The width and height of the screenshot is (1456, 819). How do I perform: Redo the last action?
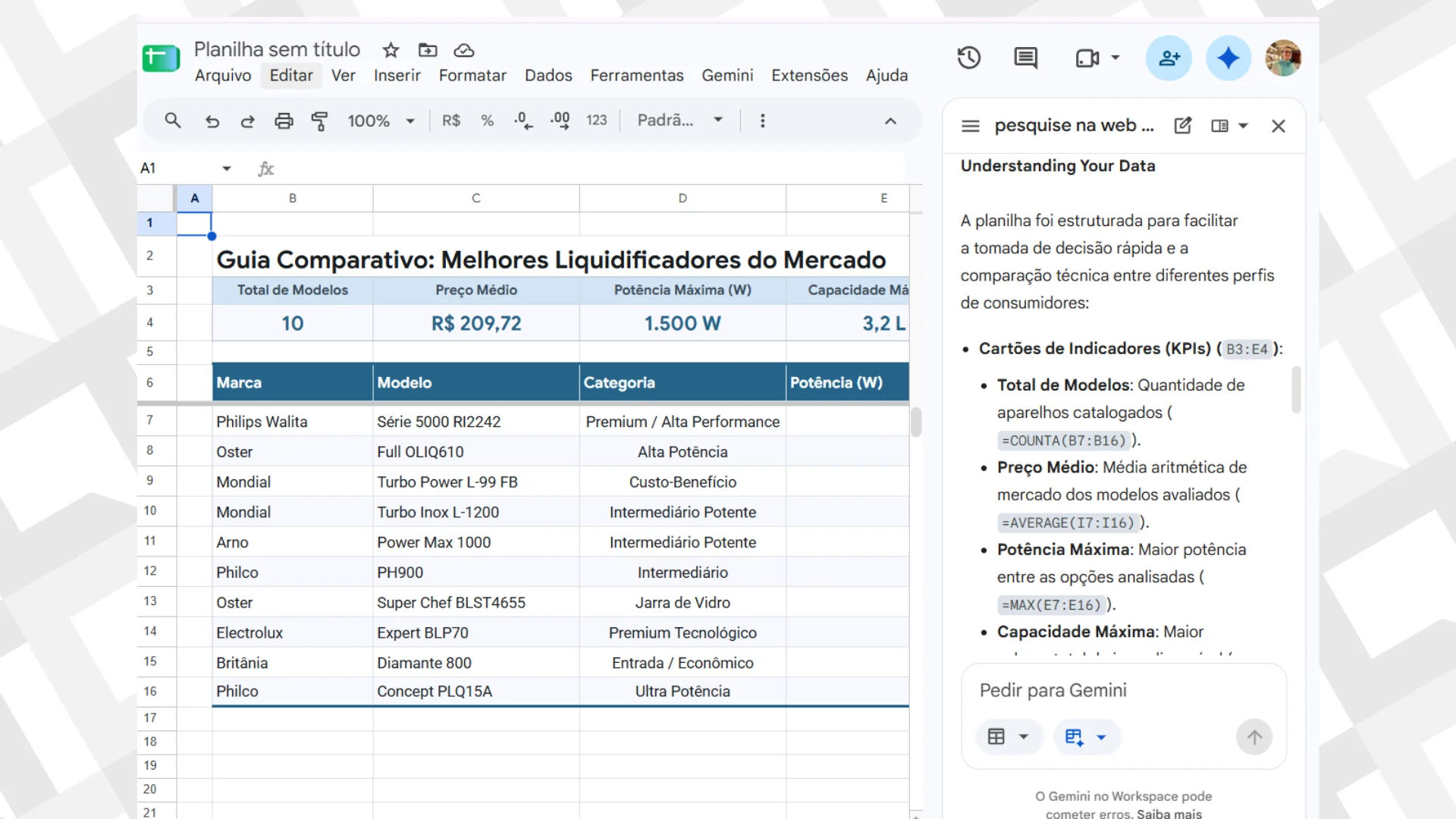pos(248,121)
